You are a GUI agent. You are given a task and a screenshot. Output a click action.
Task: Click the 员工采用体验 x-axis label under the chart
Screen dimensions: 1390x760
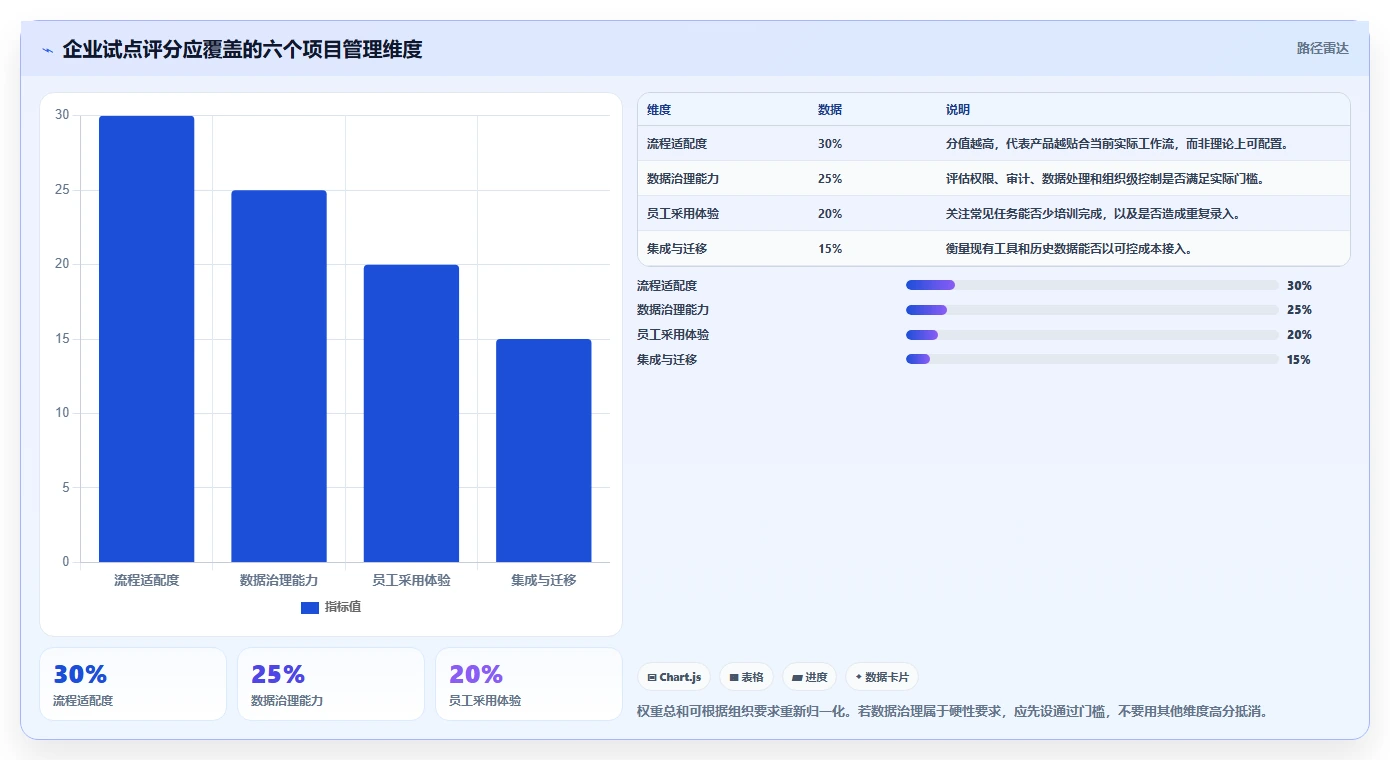tap(411, 580)
